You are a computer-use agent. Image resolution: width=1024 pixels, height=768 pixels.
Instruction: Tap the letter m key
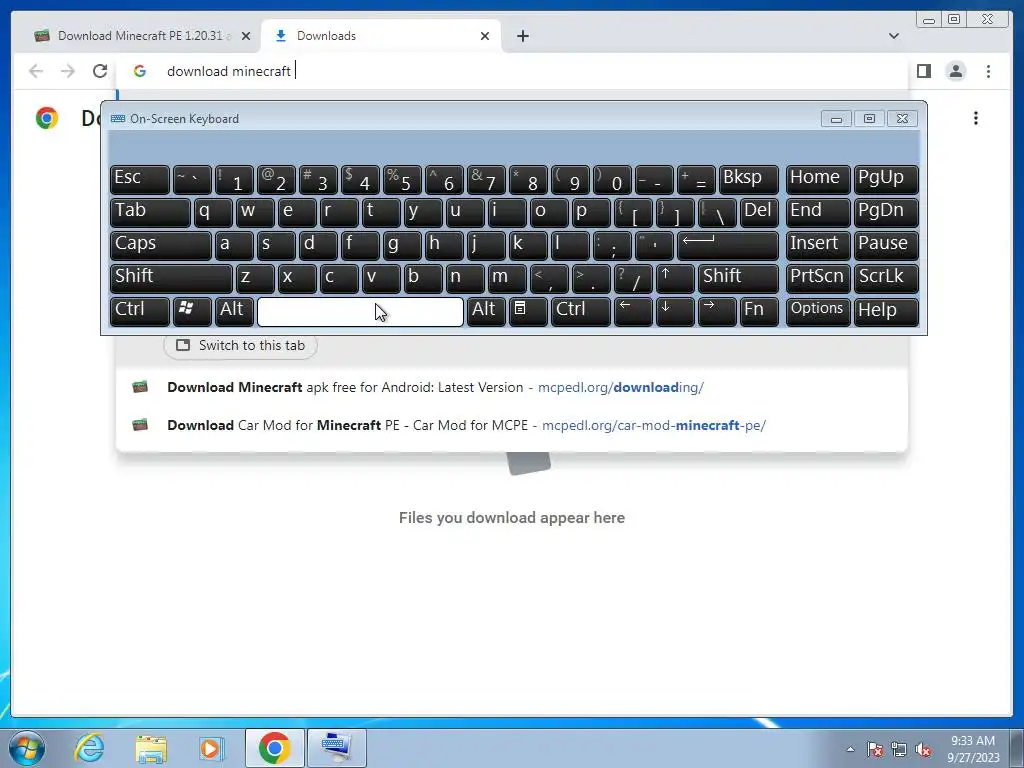click(507, 278)
